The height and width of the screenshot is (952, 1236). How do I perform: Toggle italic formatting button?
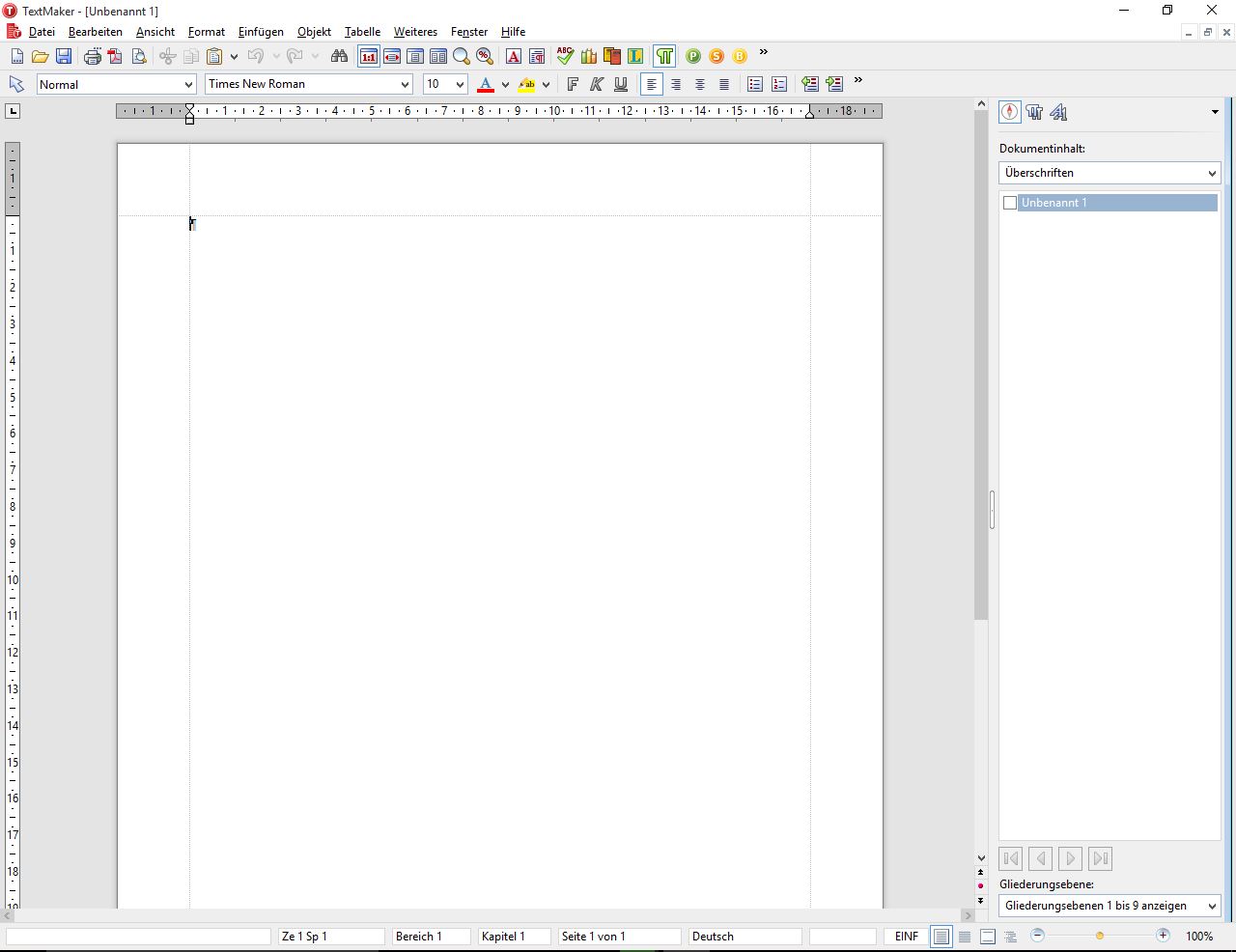[x=597, y=85]
